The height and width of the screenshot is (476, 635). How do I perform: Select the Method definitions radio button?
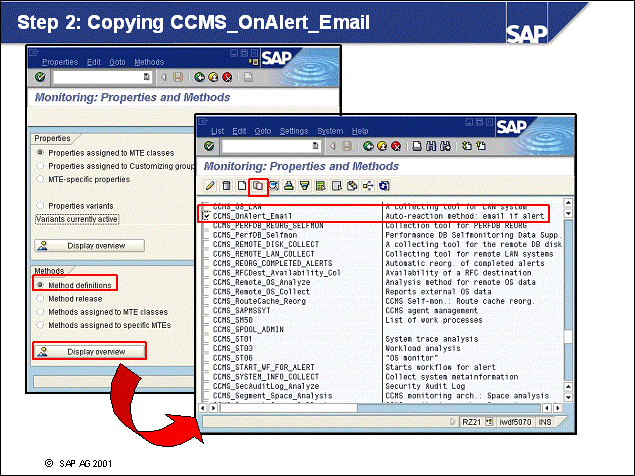pyautogui.click(x=40, y=285)
